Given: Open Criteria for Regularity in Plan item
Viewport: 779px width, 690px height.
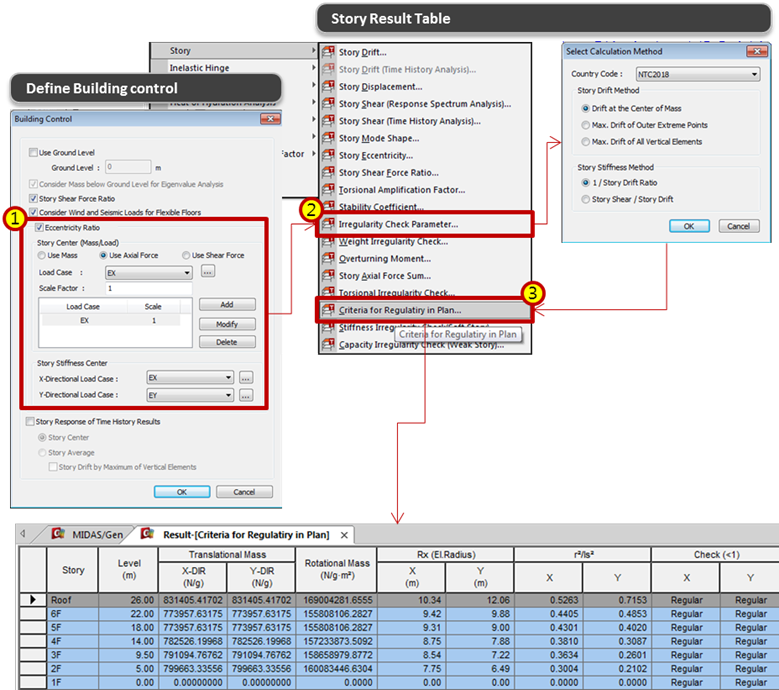Looking at the screenshot, I should 425,310.
